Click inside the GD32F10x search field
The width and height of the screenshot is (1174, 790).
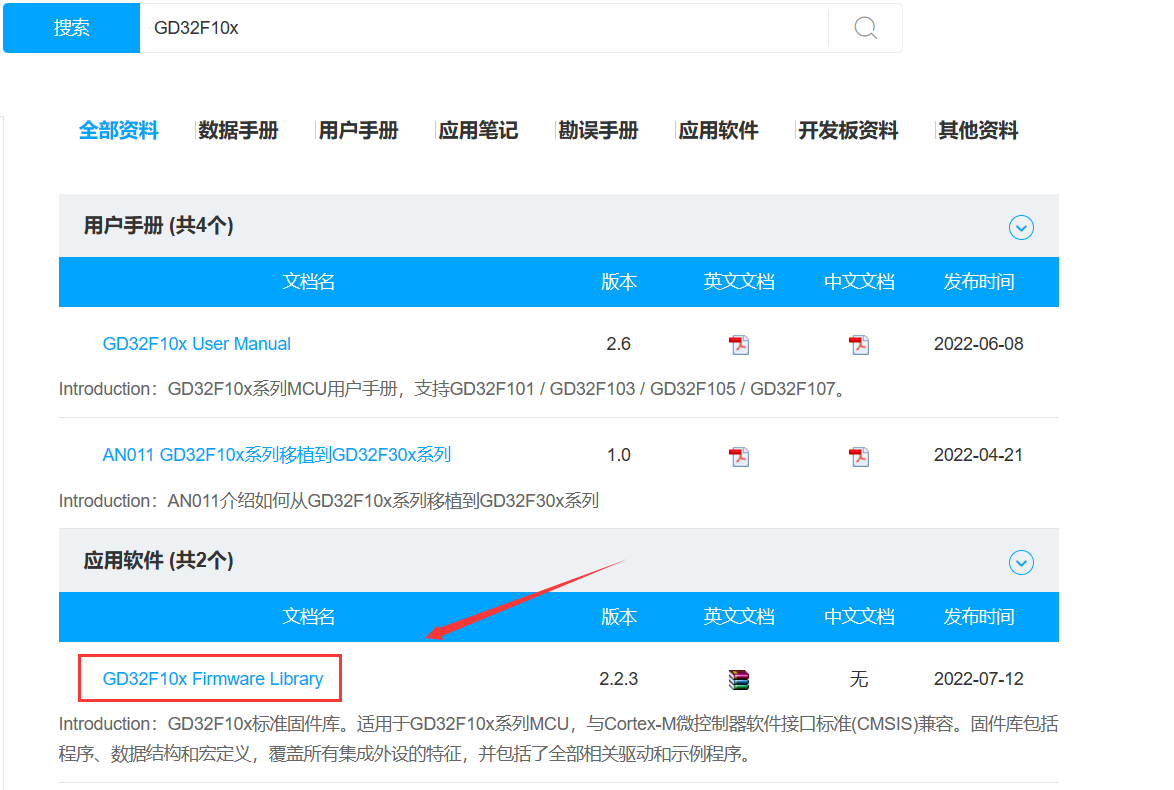(400, 28)
